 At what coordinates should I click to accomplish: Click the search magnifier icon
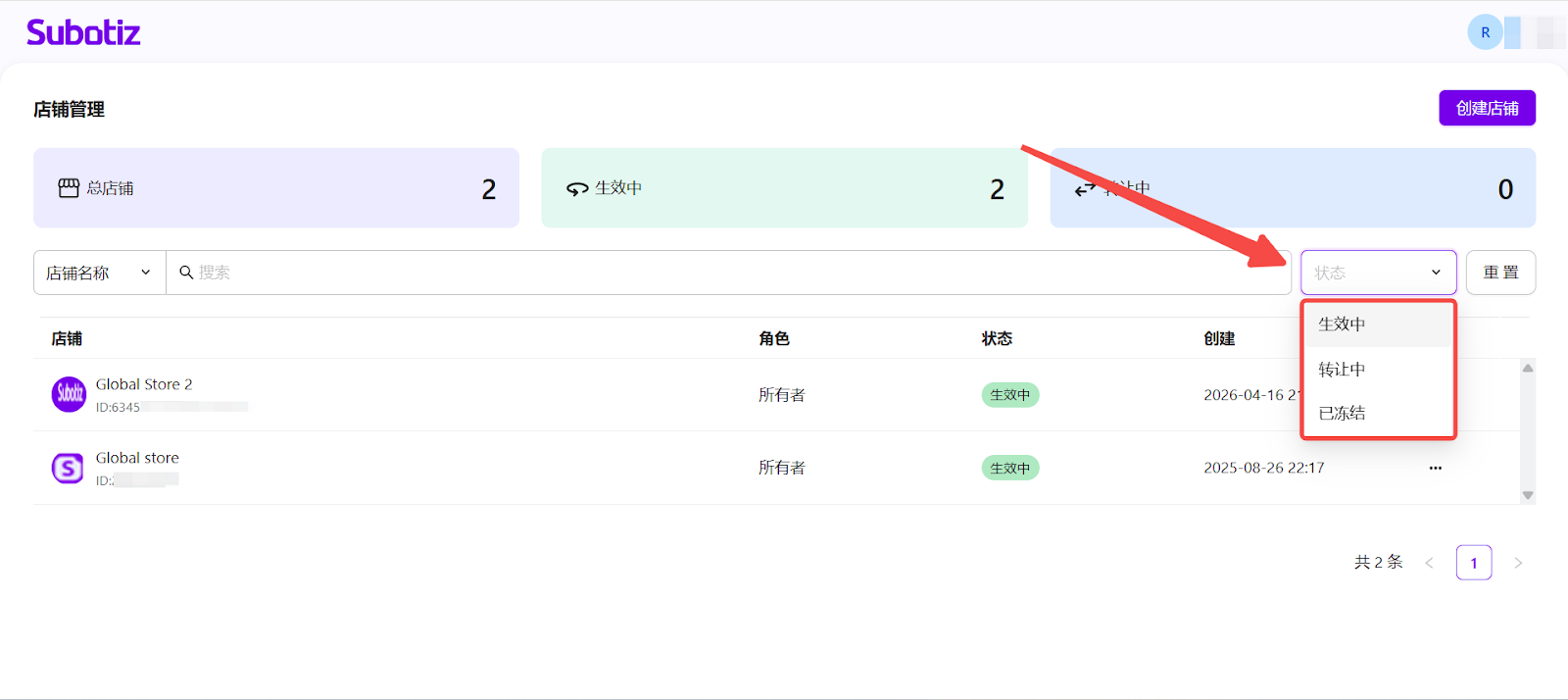pyautogui.click(x=186, y=273)
